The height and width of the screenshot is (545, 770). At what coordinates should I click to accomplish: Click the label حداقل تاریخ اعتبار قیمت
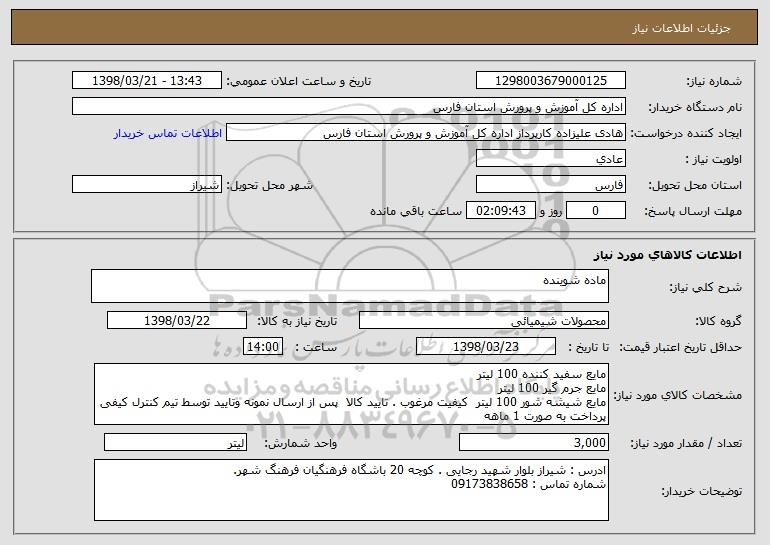[x=680, y=348]
